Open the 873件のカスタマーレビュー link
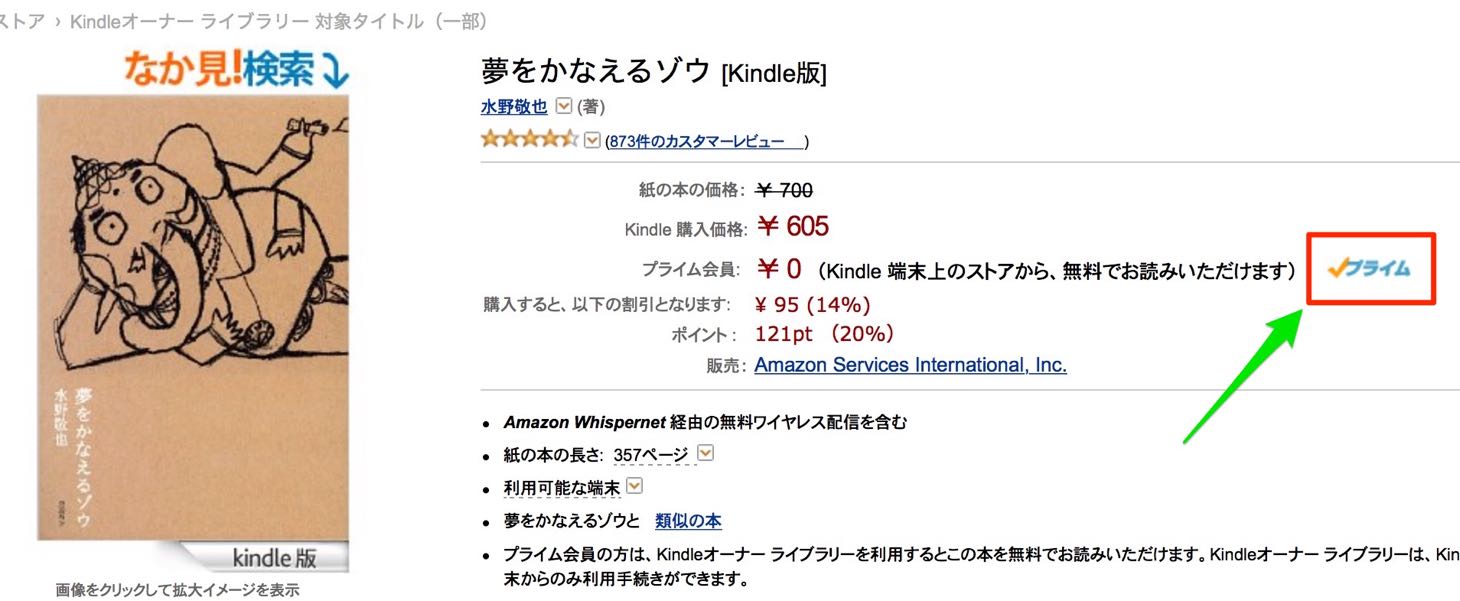The image size is (1460, 601). pos(707,141)
